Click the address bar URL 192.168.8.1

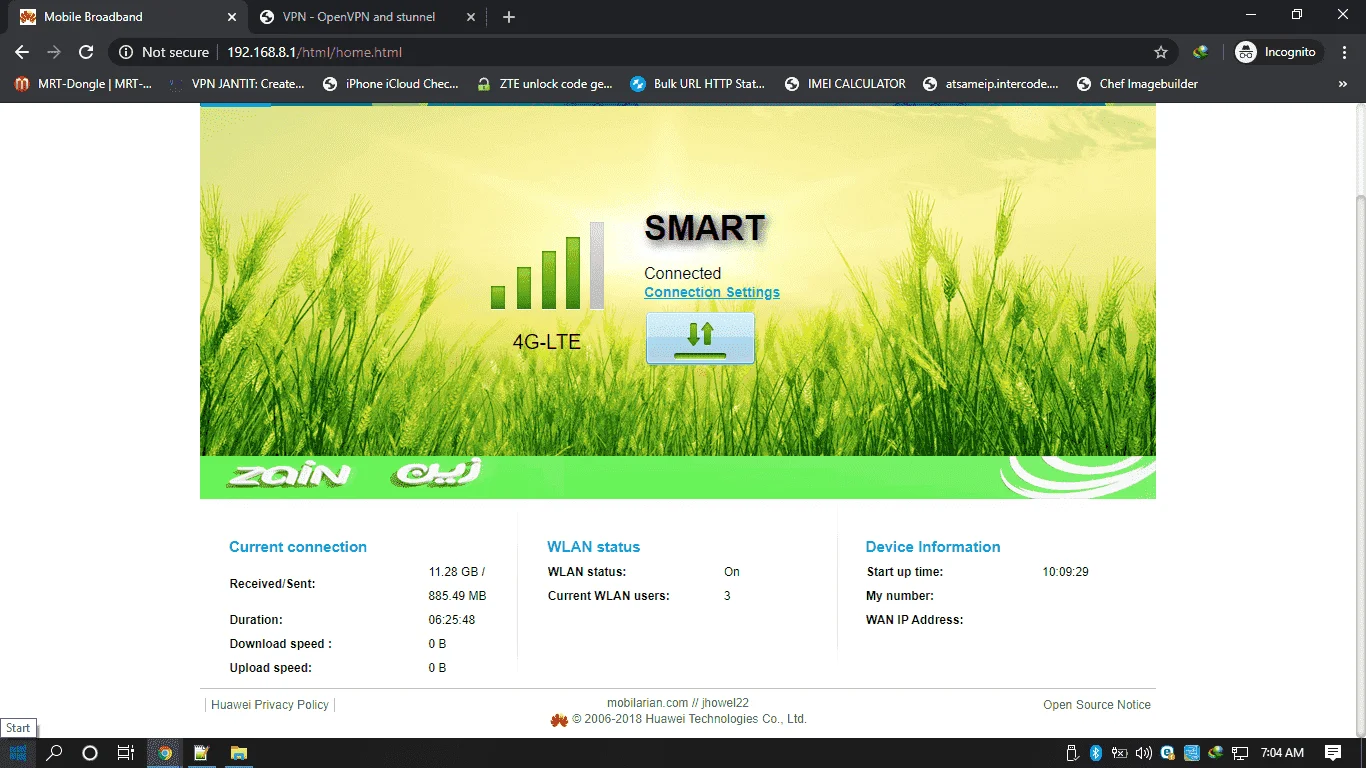[314, 52]
